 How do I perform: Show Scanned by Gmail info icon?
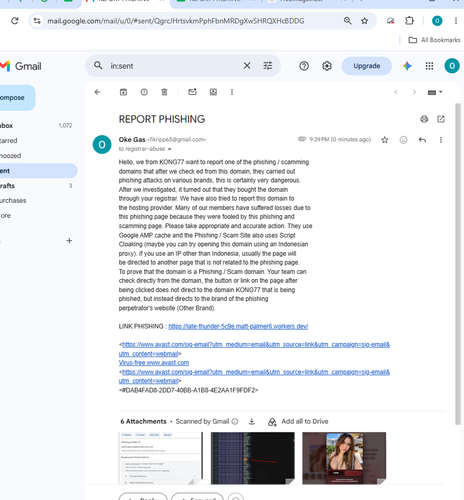pos(235,422)
